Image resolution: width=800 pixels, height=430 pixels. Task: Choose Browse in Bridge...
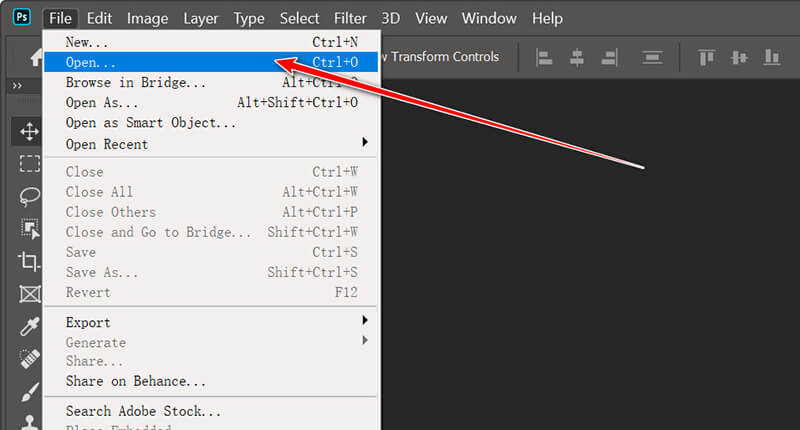pos(211,82)
